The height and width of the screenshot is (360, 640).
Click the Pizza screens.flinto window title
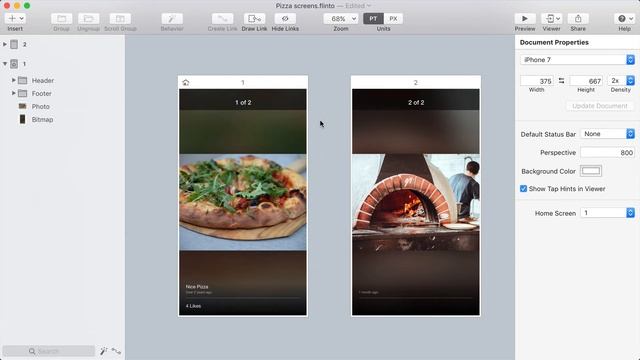(x=305, y=6)
